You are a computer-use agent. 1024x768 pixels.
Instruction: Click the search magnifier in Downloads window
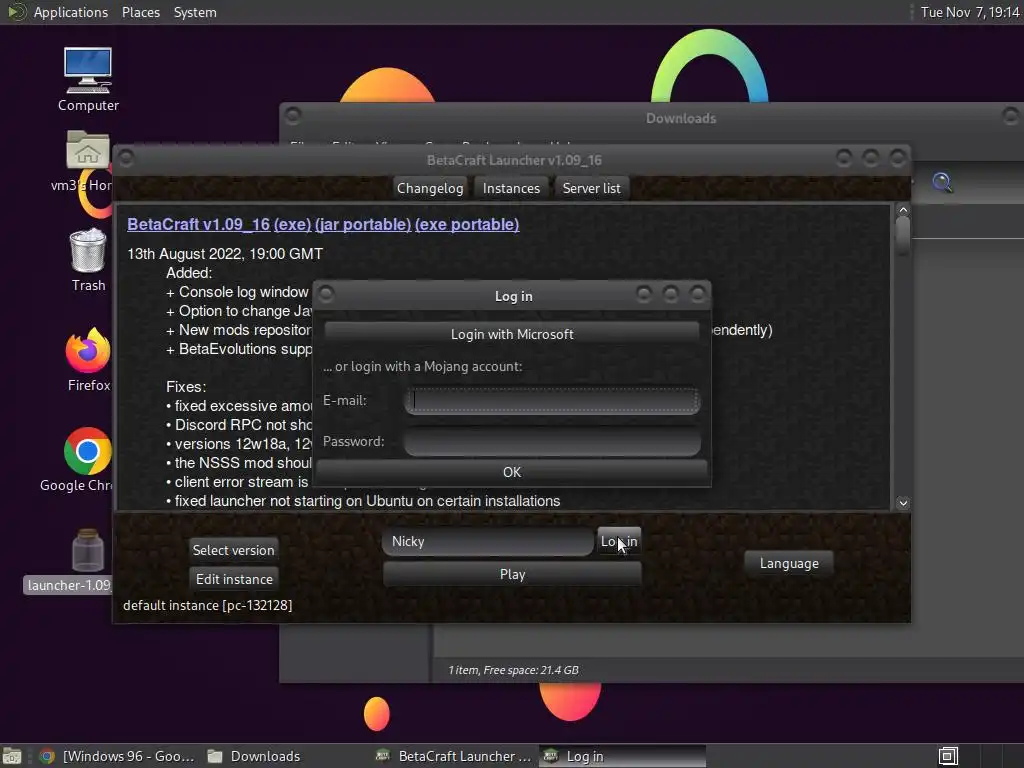pyautogui.click(x=942, y=182)
